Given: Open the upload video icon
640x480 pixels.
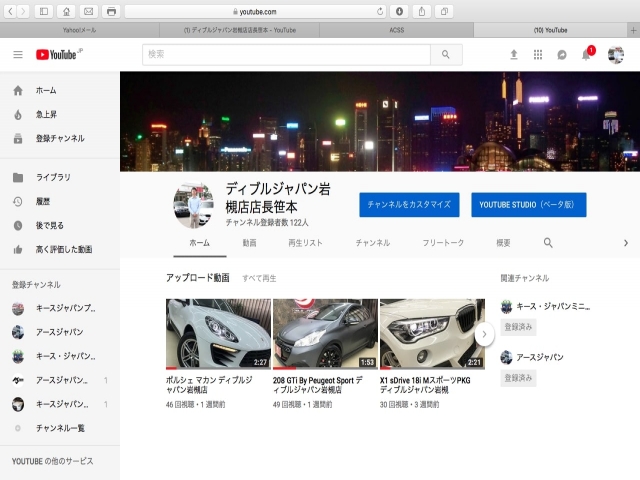Looking at the screenshot, I should click(x=514, y=54).
